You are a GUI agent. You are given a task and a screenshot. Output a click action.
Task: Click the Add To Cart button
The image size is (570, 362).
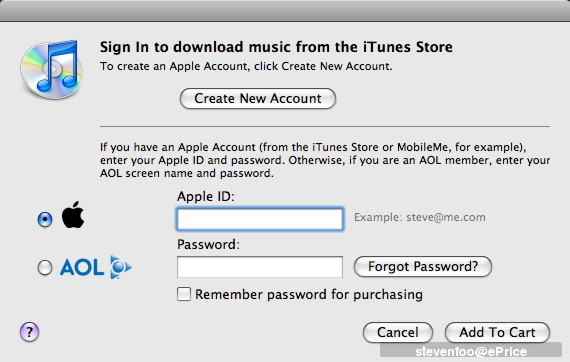(497, 332)
